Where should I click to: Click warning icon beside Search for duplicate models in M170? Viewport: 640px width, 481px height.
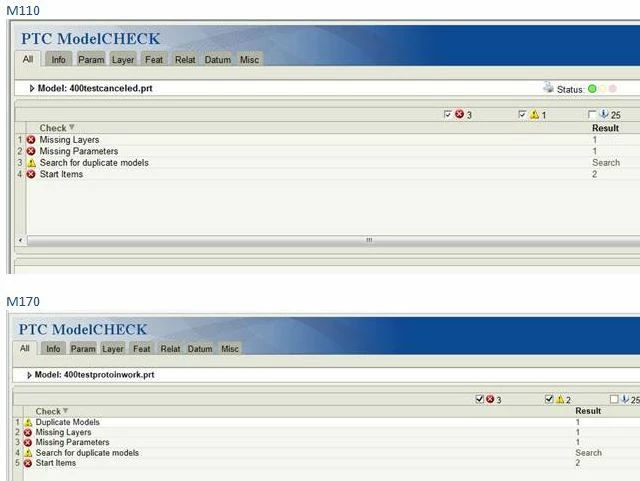(x=28, y=453)
